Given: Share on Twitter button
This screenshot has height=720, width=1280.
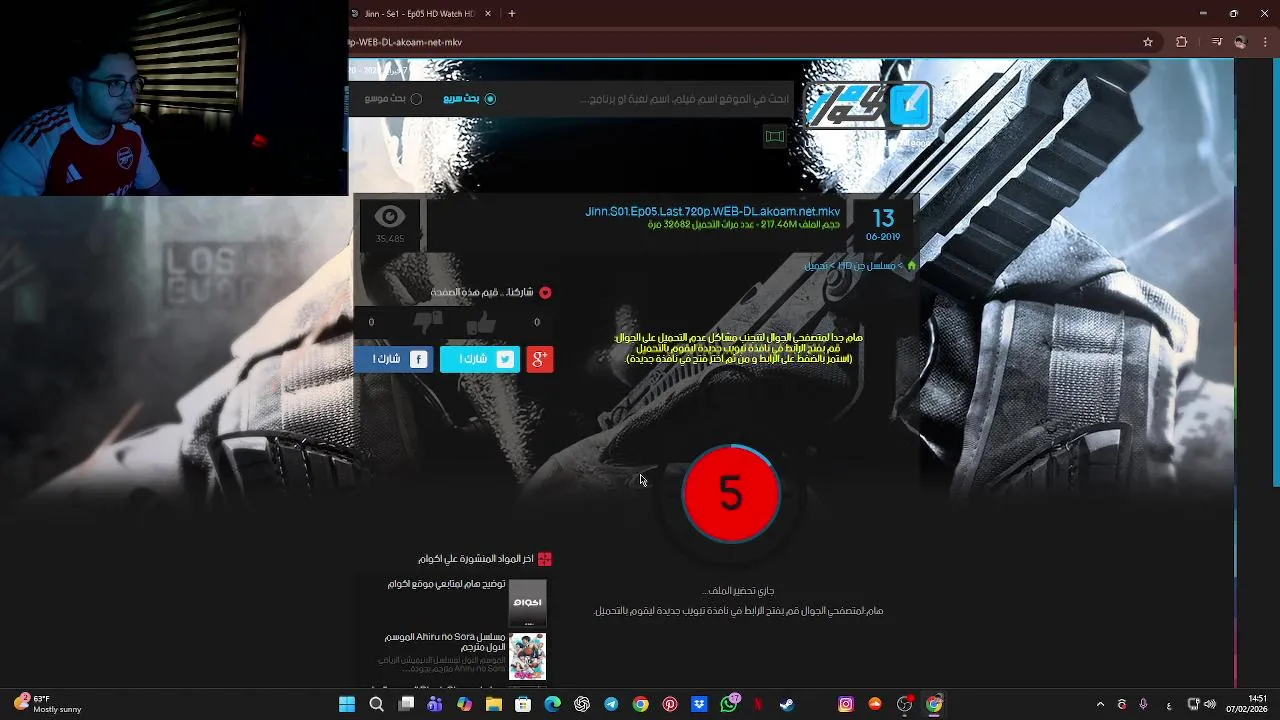Looking at the screenshot, I should click(480, 359).
